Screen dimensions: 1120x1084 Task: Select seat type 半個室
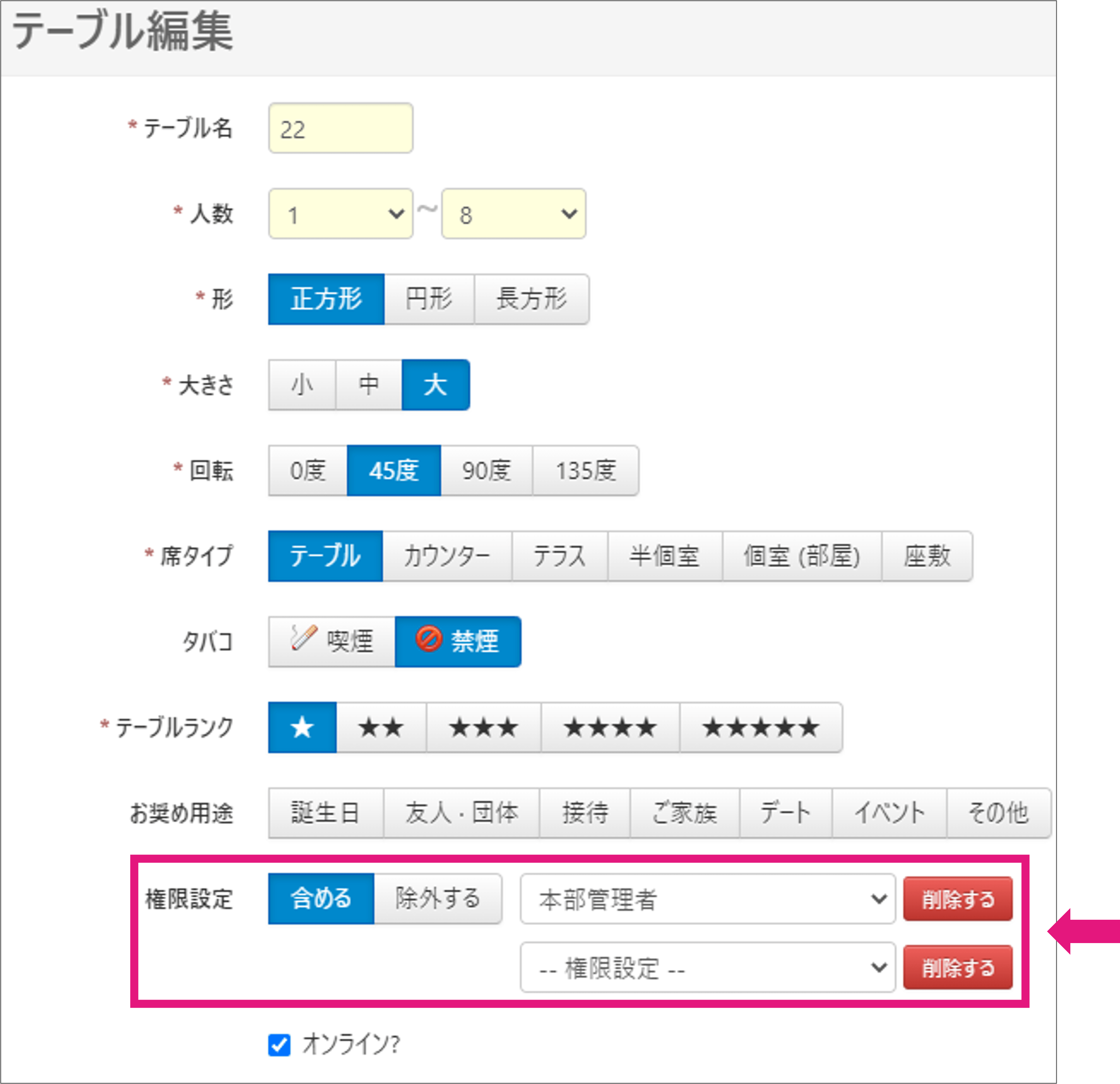point(665,556)
